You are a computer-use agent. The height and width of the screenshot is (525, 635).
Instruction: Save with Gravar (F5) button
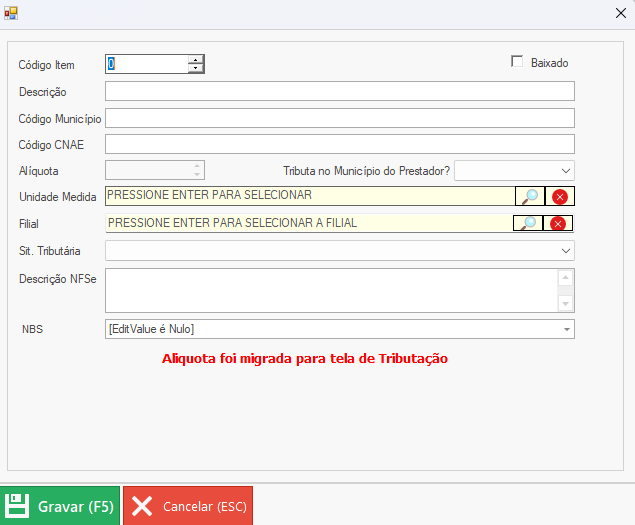[x=60, y=506]
